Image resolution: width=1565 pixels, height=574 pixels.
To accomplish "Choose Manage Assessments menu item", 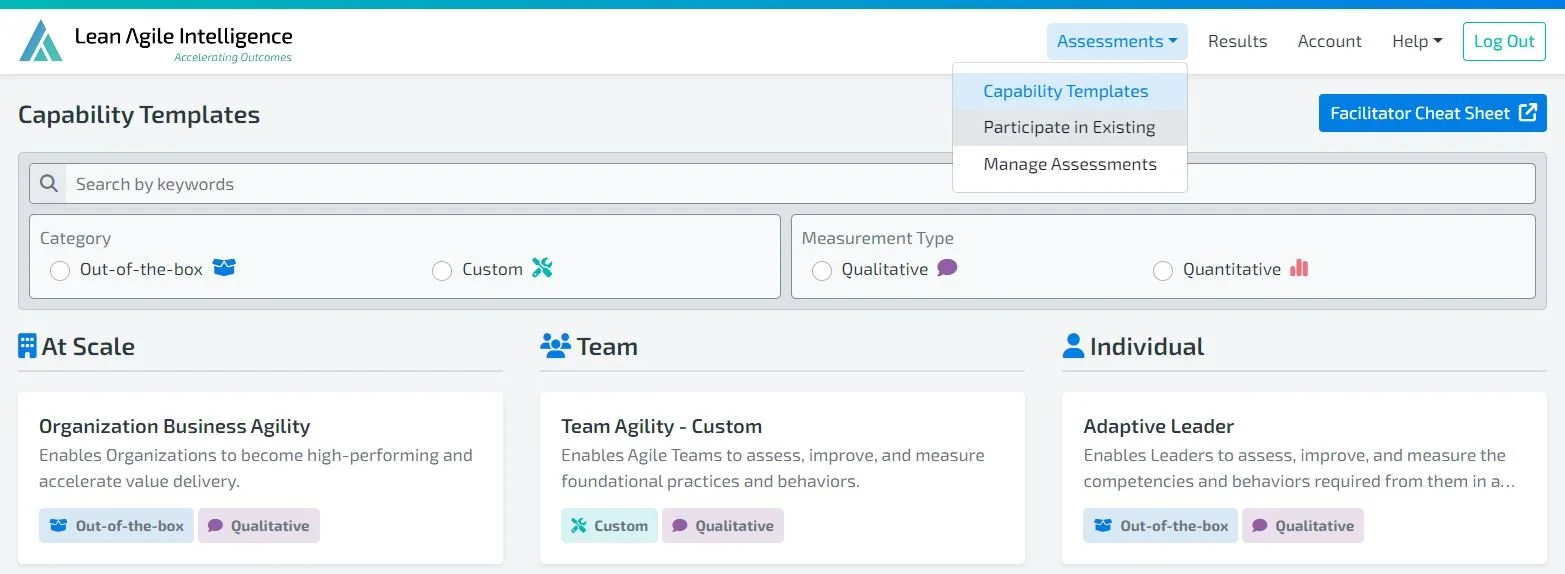I will point(1070,164).
